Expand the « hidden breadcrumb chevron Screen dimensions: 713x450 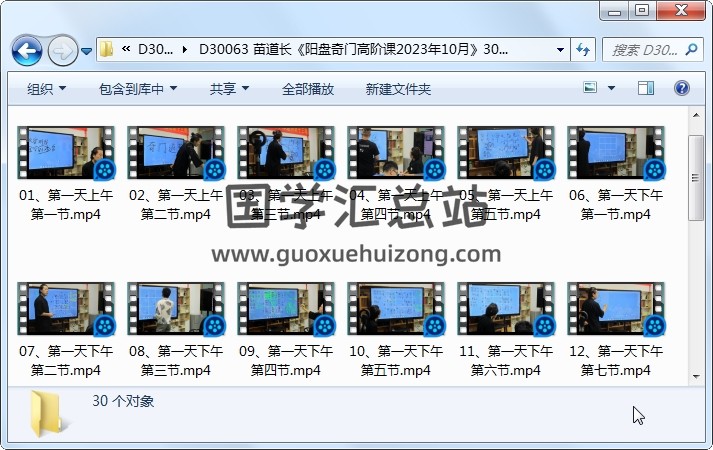tap(126, 49)
